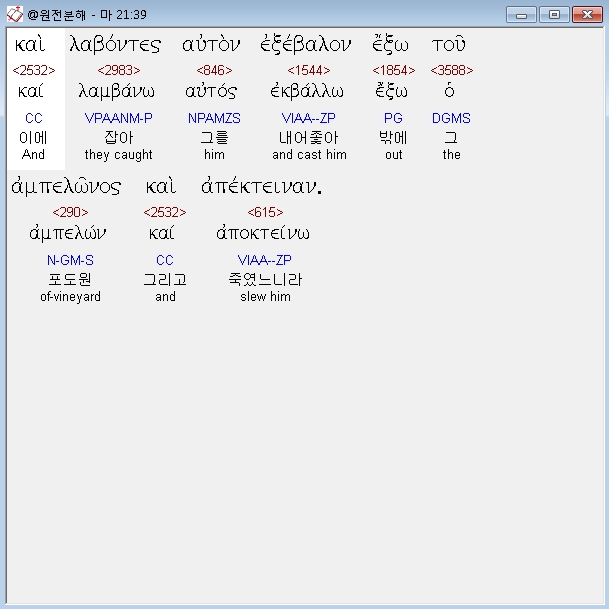Minimize the 원전분해 window
The width and height of the screenshot is (609, 609).
coord(521,15)
